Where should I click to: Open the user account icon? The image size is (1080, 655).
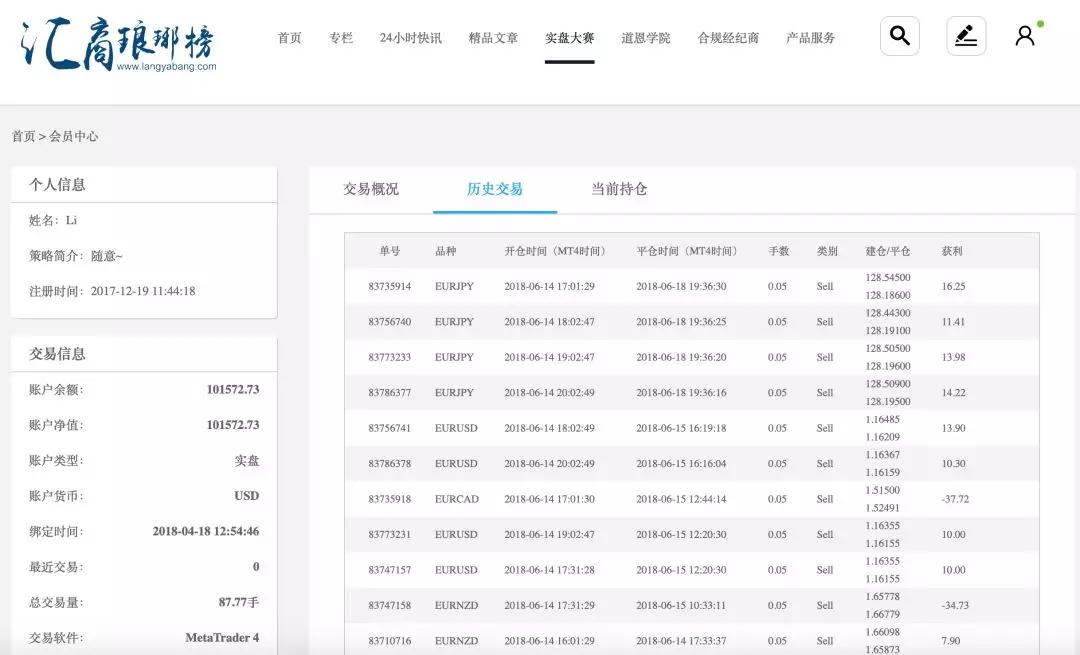1025,37
